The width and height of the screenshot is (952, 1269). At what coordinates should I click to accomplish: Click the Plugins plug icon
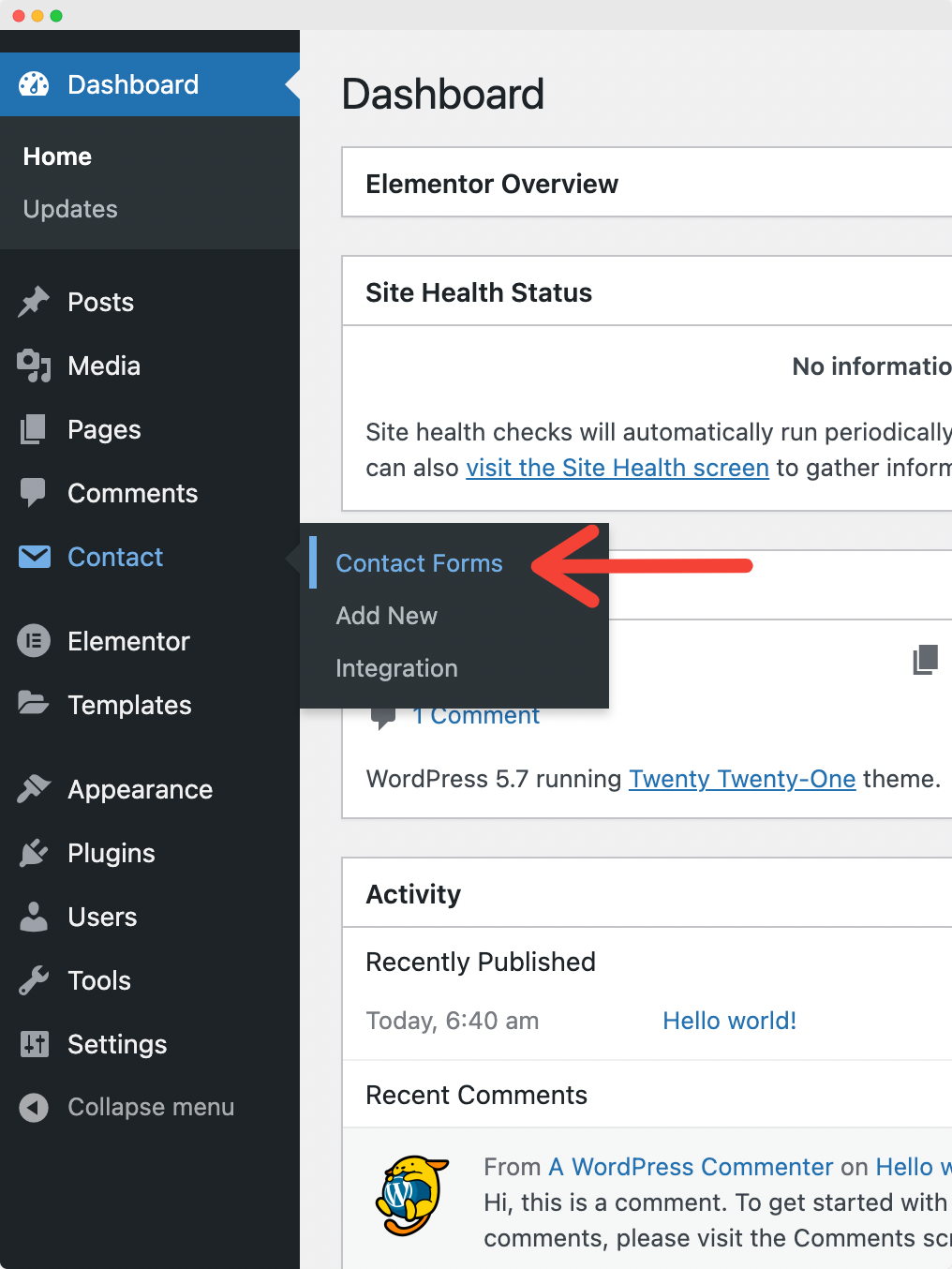coord(33,853)
